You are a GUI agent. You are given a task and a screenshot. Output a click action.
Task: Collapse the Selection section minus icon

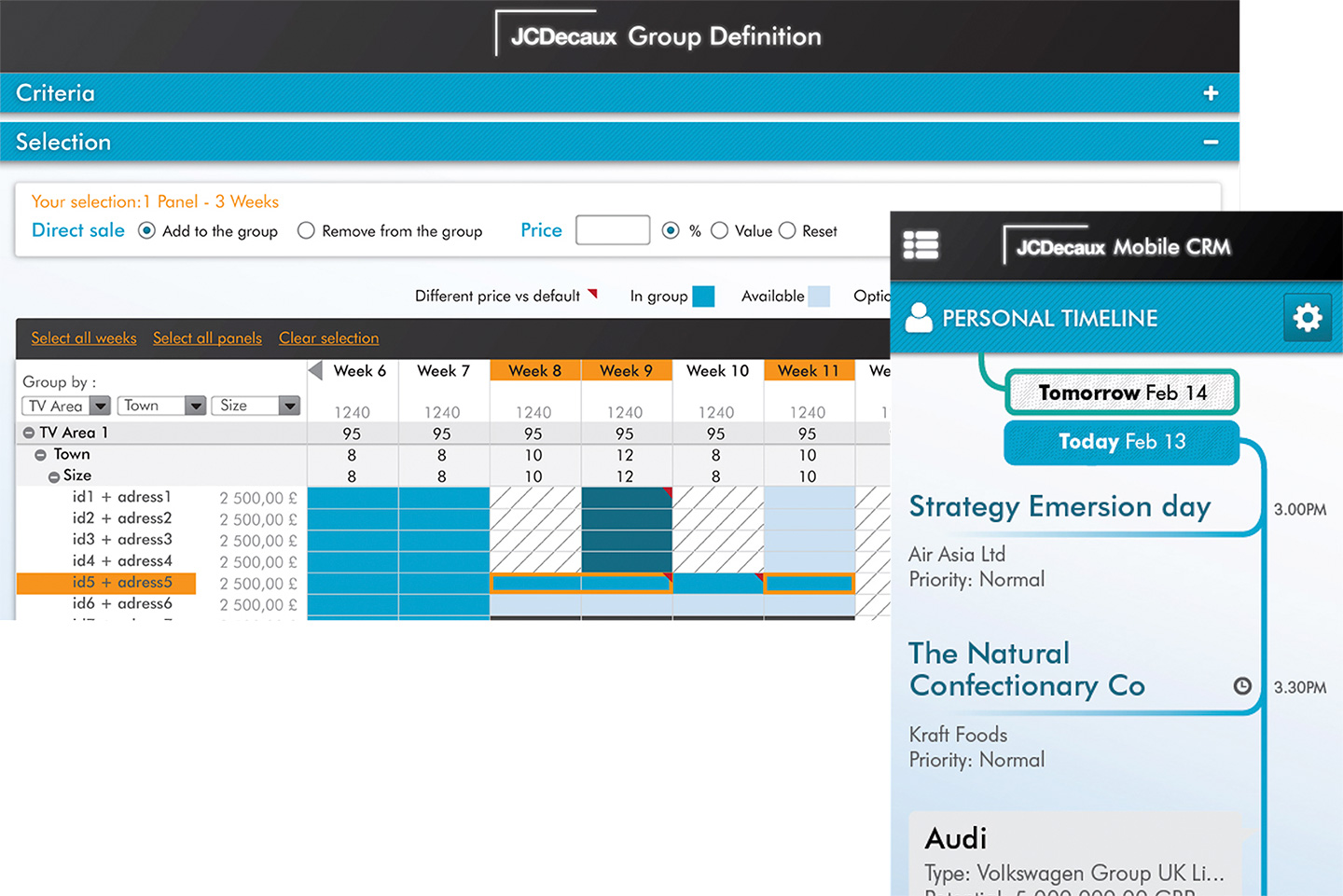coord(1211,142)
